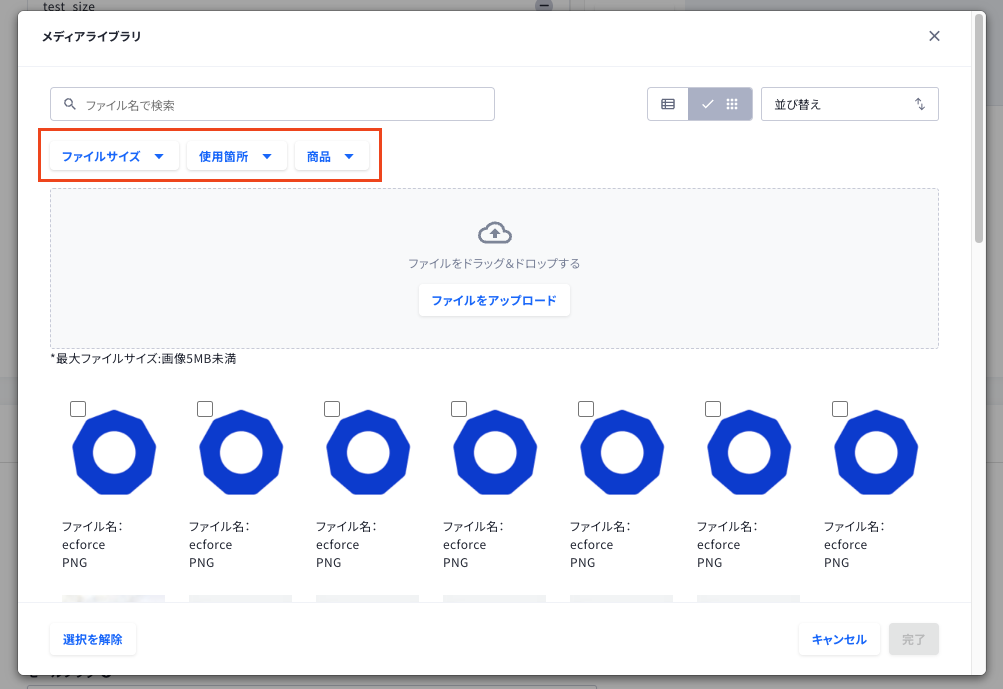
Task: Click the cloud upload icon
Action: [494, 233]
